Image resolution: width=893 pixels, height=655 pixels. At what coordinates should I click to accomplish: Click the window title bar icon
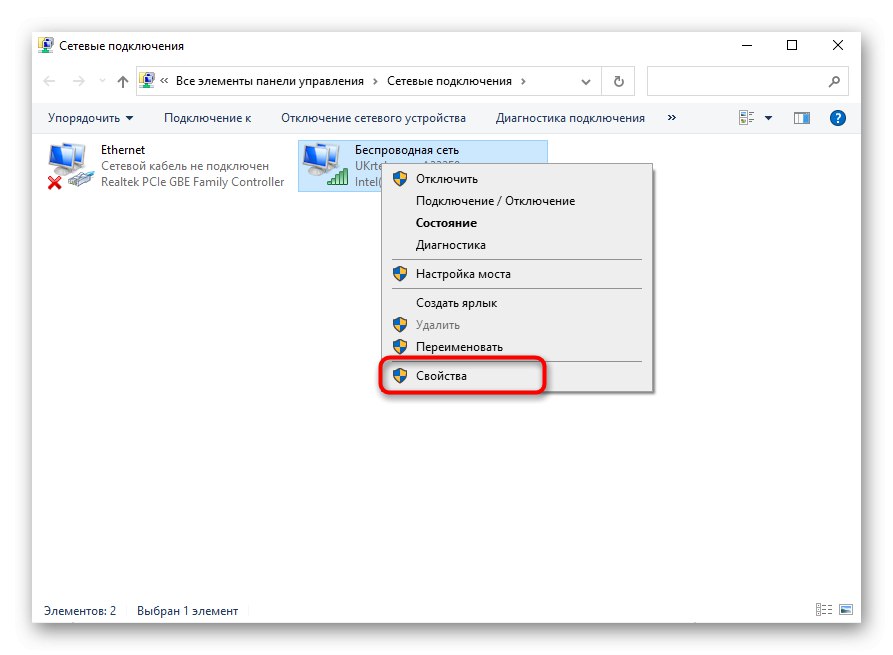click(x=46, y=45)
